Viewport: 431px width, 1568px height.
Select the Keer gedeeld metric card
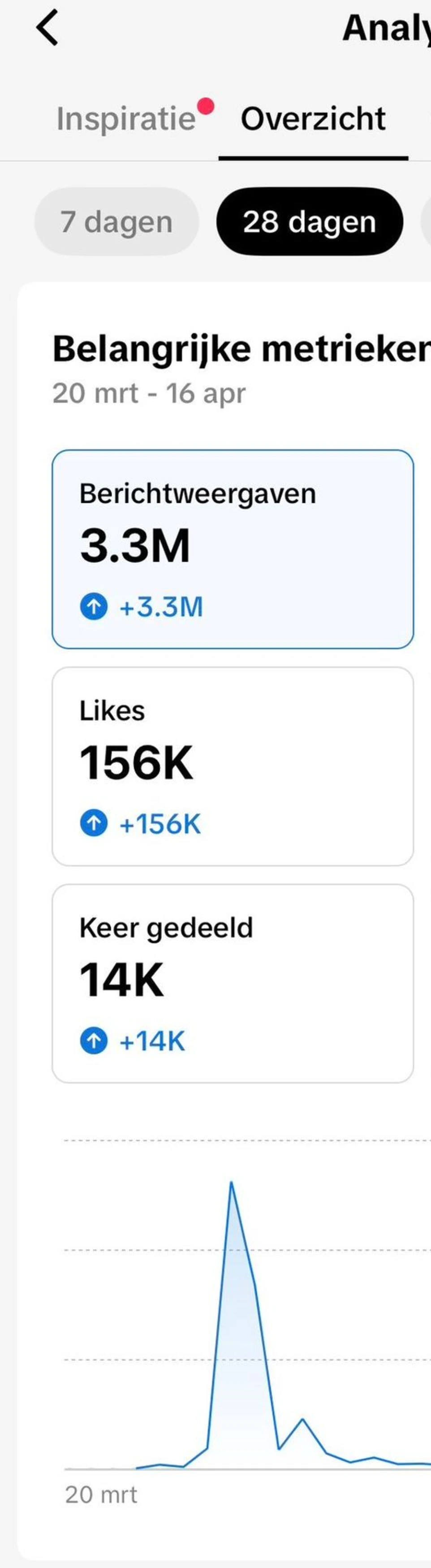(x=233, y=983)
